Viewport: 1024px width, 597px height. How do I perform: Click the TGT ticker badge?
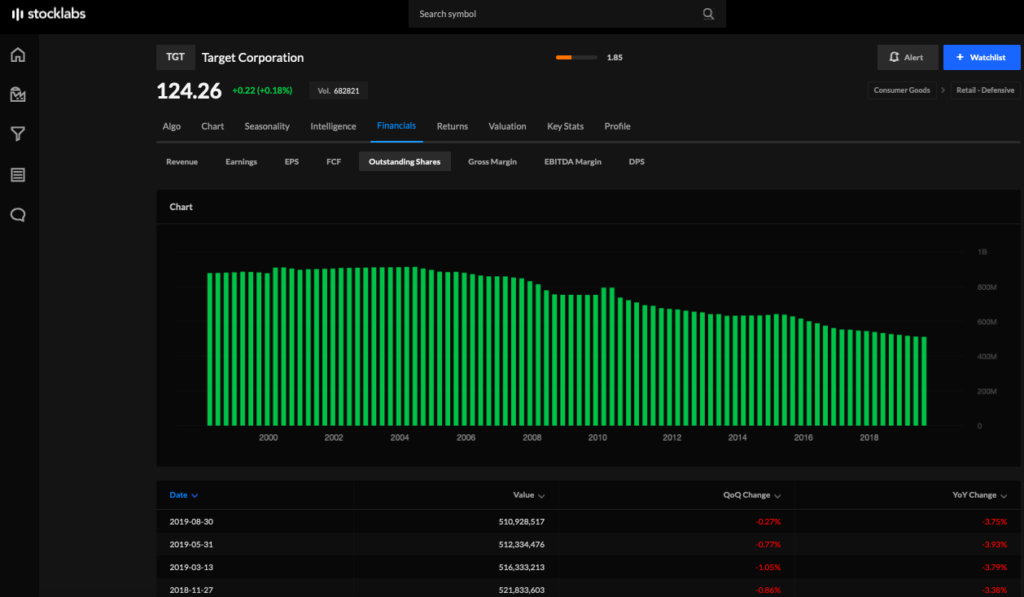[x=175, y=57]
